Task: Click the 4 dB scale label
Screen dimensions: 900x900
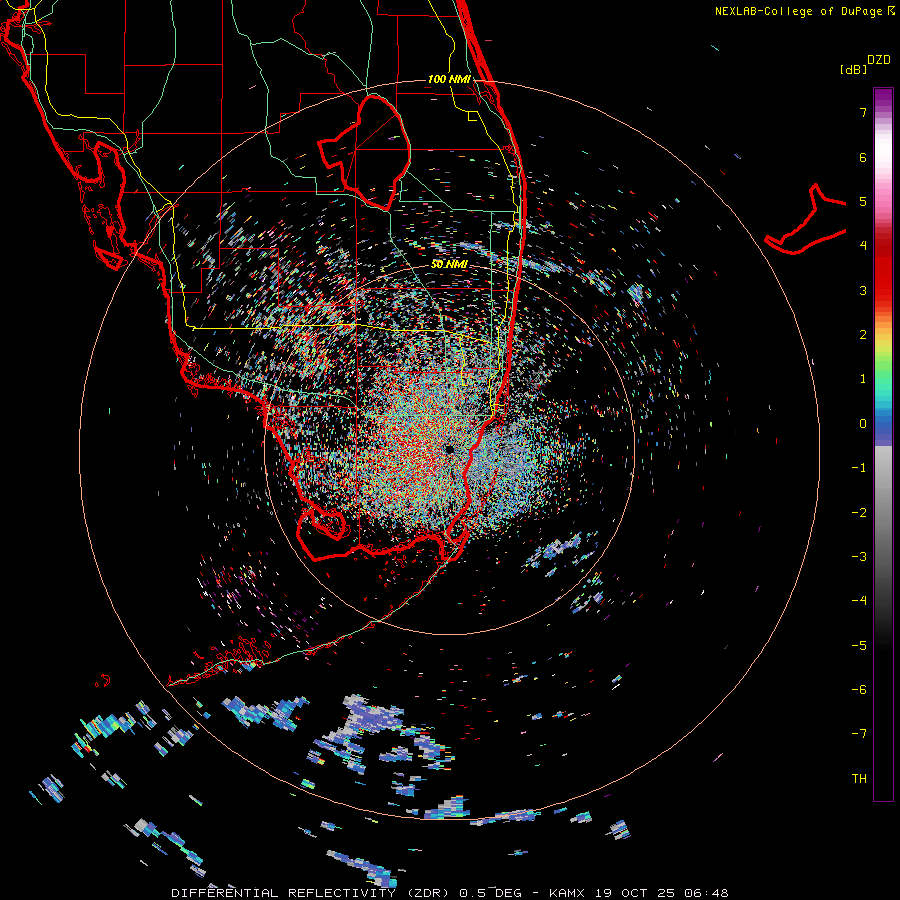Action: click(x=863, y=246)
